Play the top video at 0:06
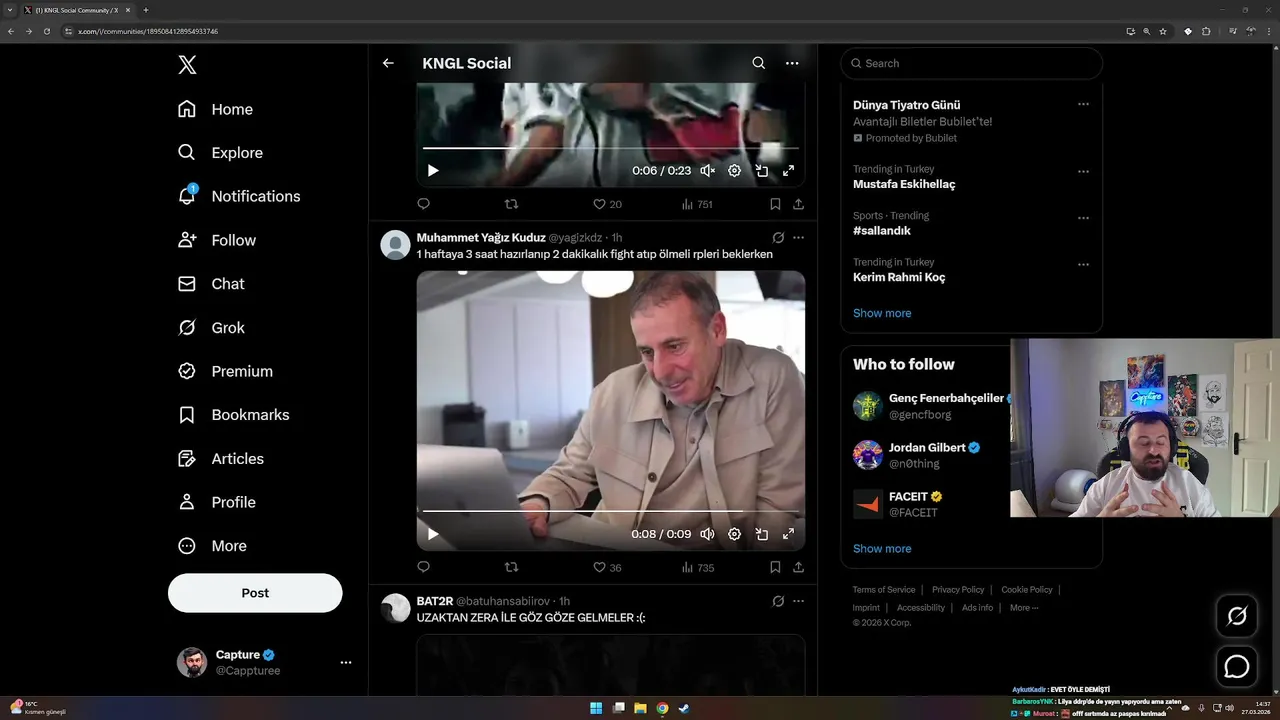 [x=433, y=171]
